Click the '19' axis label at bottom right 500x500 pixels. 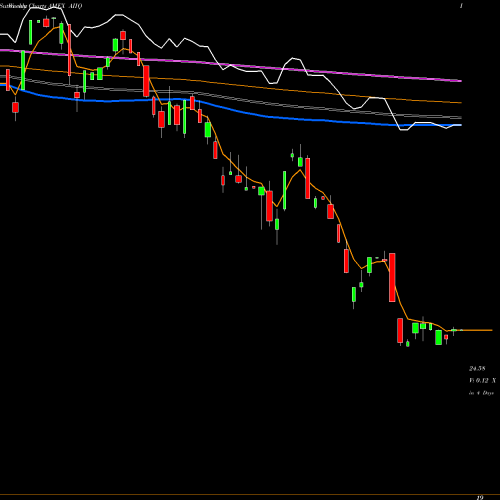[x=480, y=497]
